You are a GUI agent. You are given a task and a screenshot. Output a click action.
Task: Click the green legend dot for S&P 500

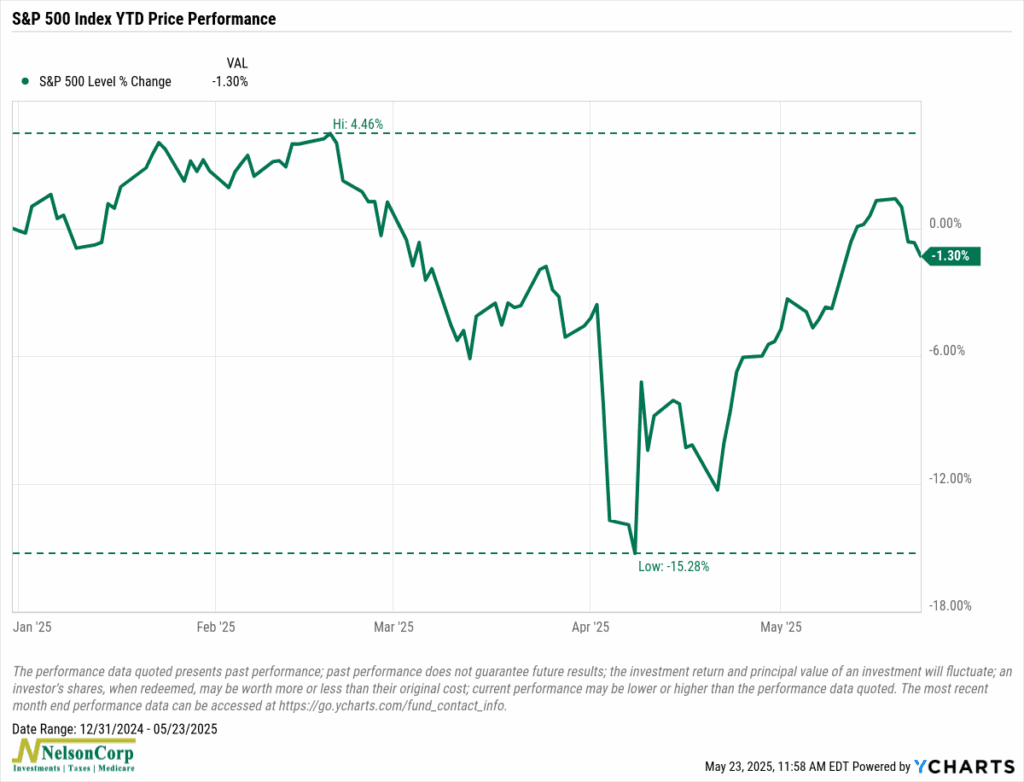pyautogui.click(x=24, y=82)
